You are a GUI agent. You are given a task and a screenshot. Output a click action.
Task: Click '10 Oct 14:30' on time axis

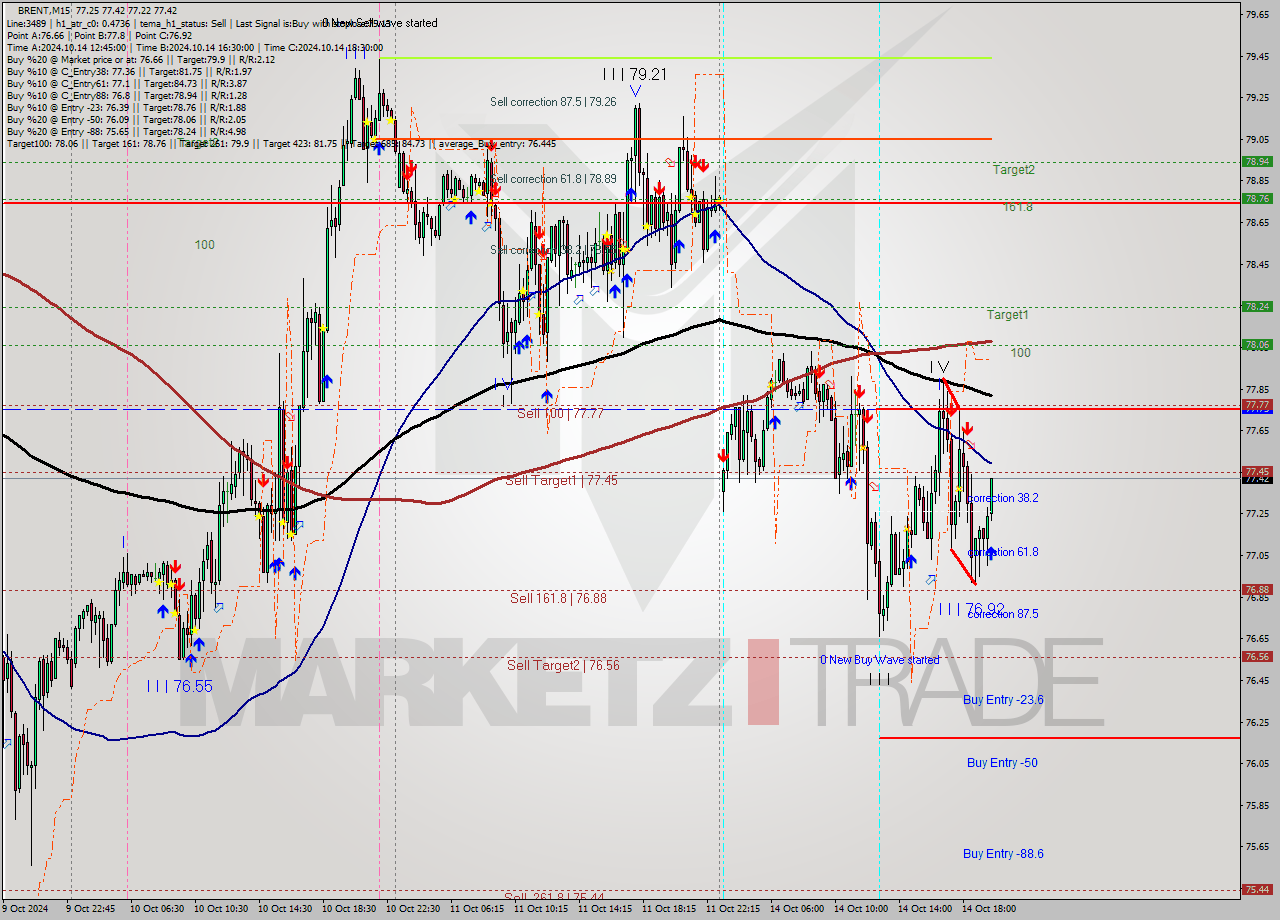tap(283, 909)
